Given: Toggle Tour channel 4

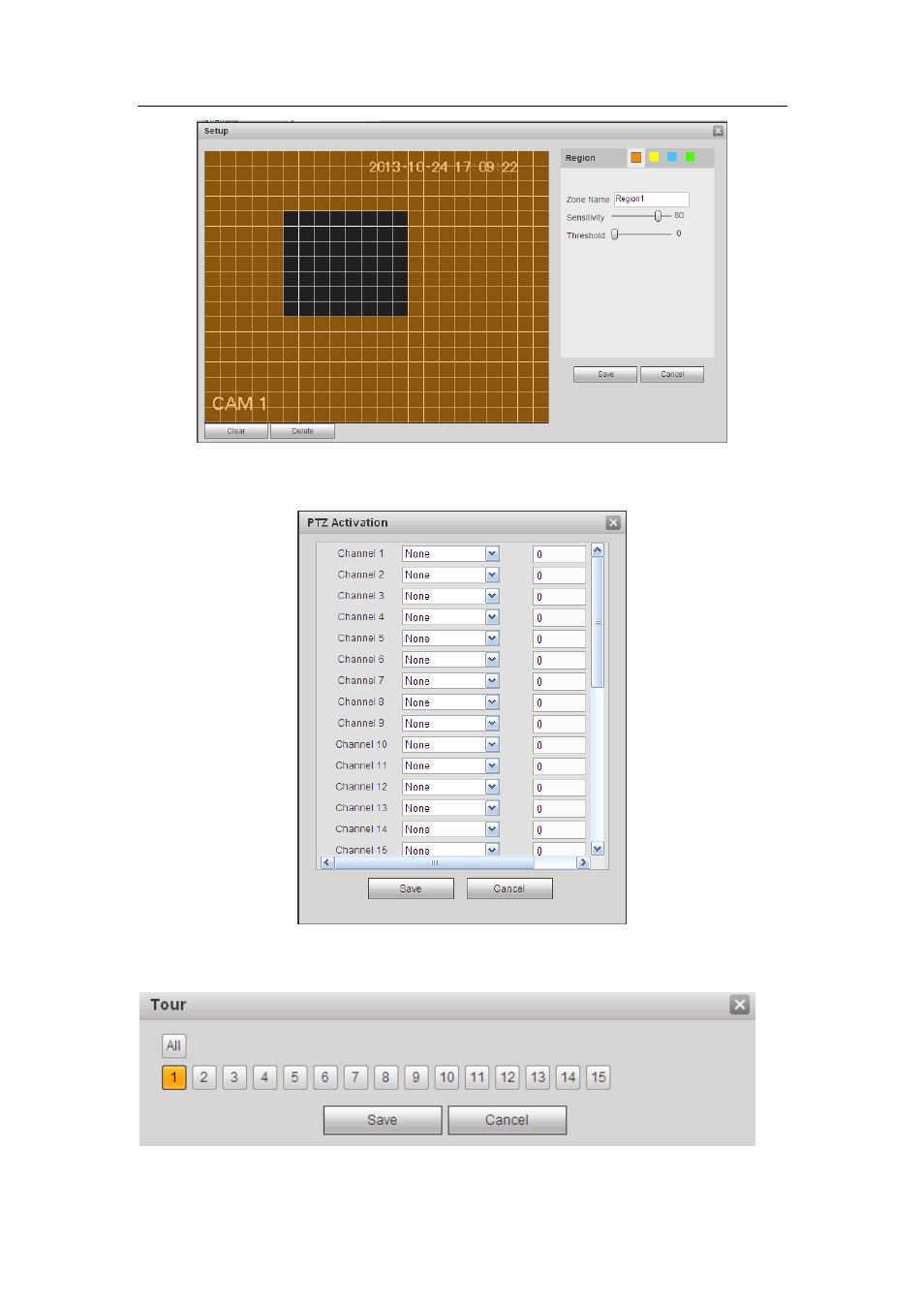Looking at the screenshot, I should tap(265, 1077).
